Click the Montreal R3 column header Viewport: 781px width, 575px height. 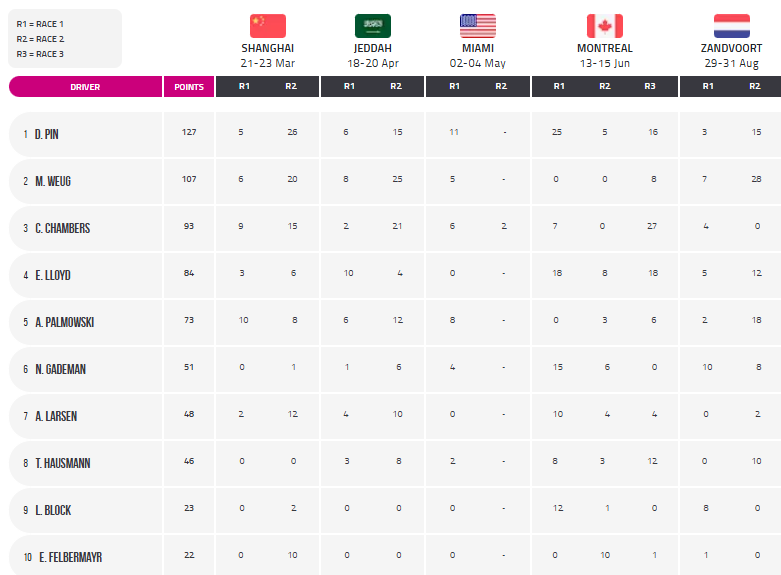click(650, 86)
